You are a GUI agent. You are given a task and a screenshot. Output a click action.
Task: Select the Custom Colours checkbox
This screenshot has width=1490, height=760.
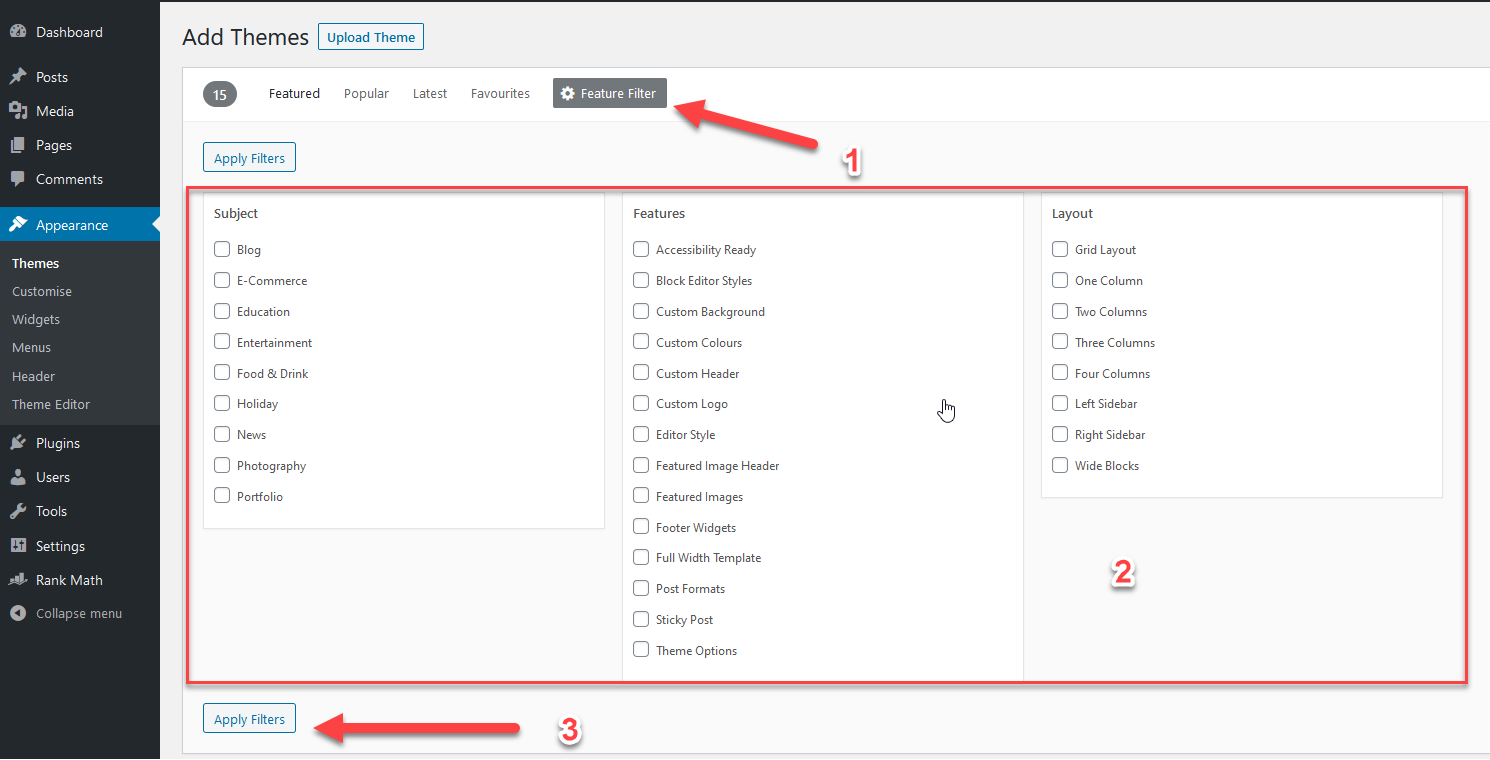[x=641, y=342]
